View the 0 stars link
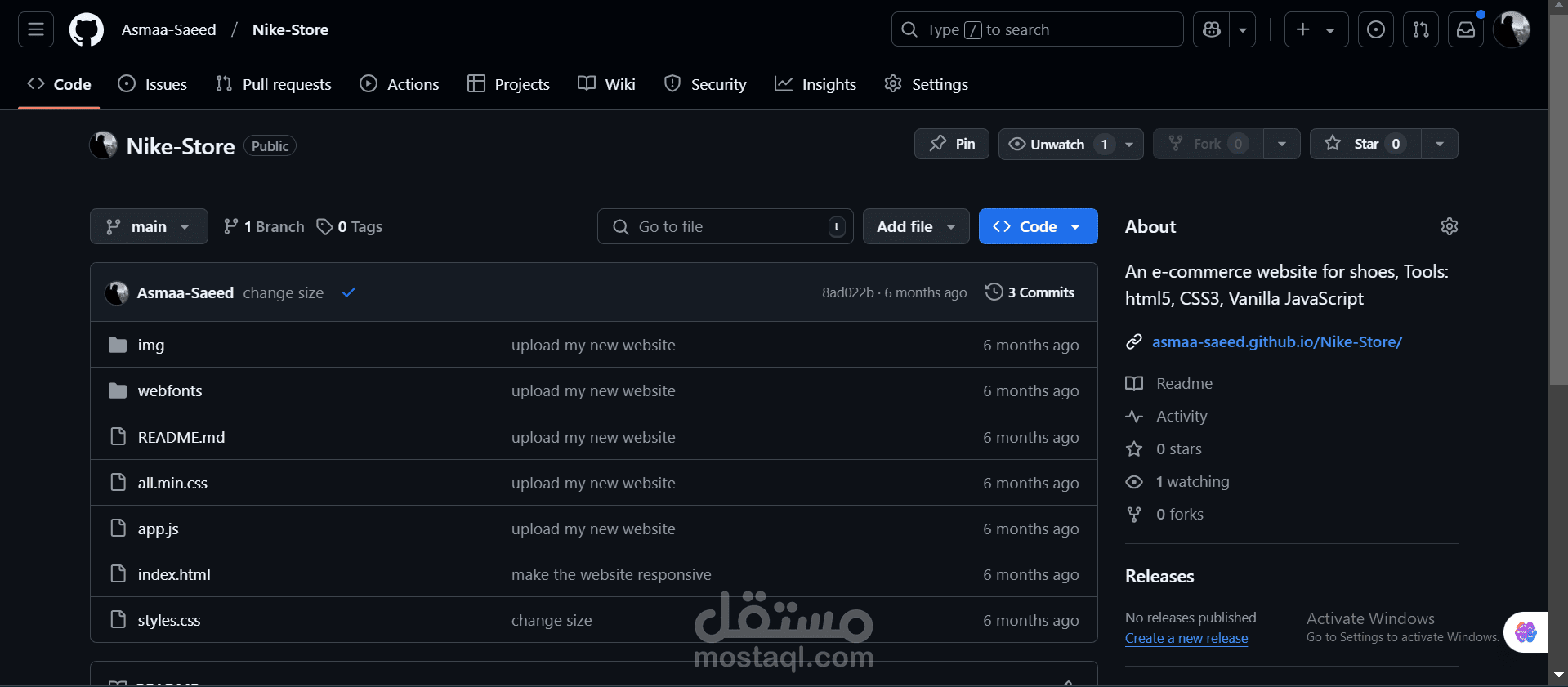Screen dimensions: 1568x687 1164,448
